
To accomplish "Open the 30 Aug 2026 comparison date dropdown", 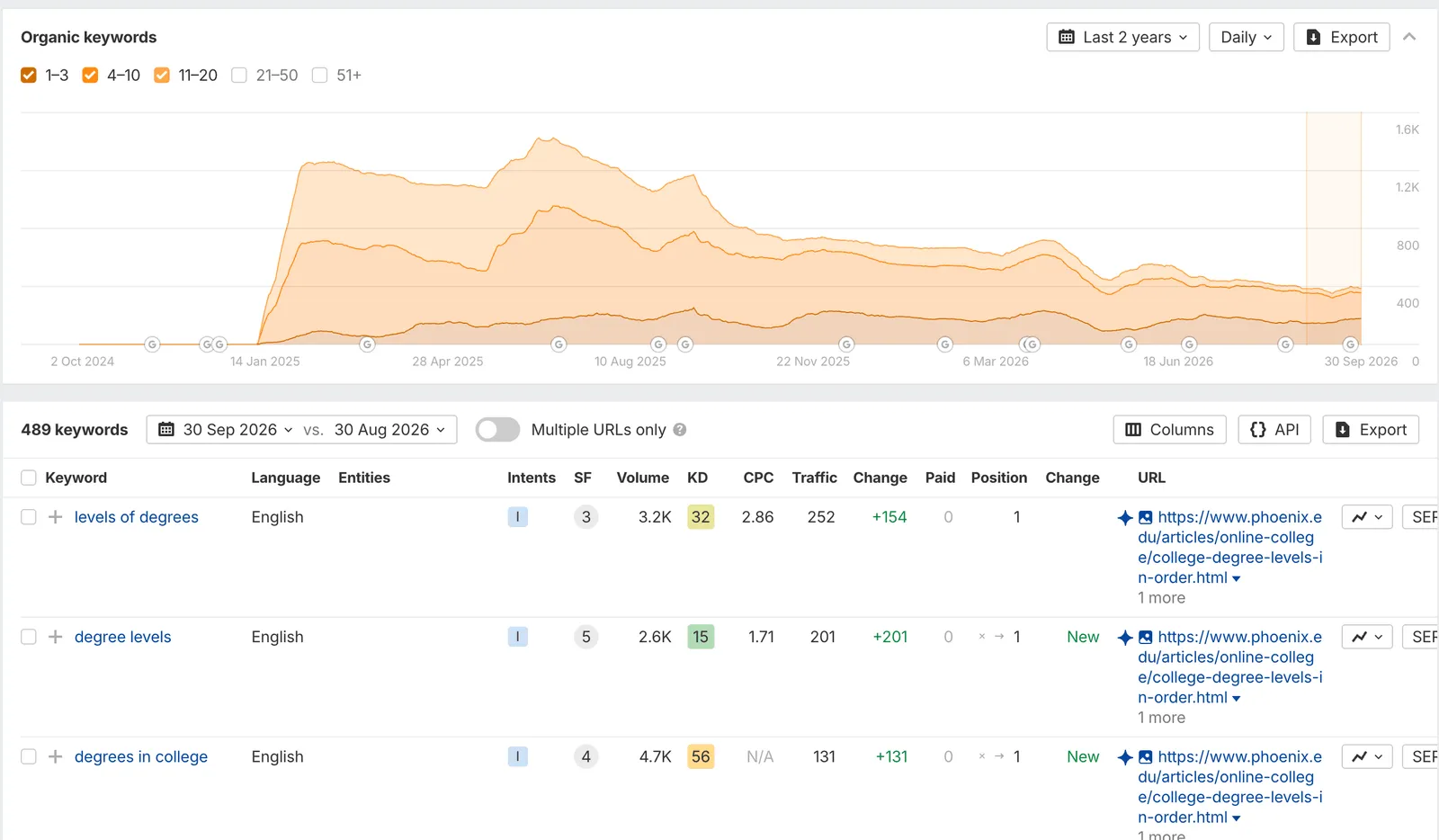I will tap(390, 430).
